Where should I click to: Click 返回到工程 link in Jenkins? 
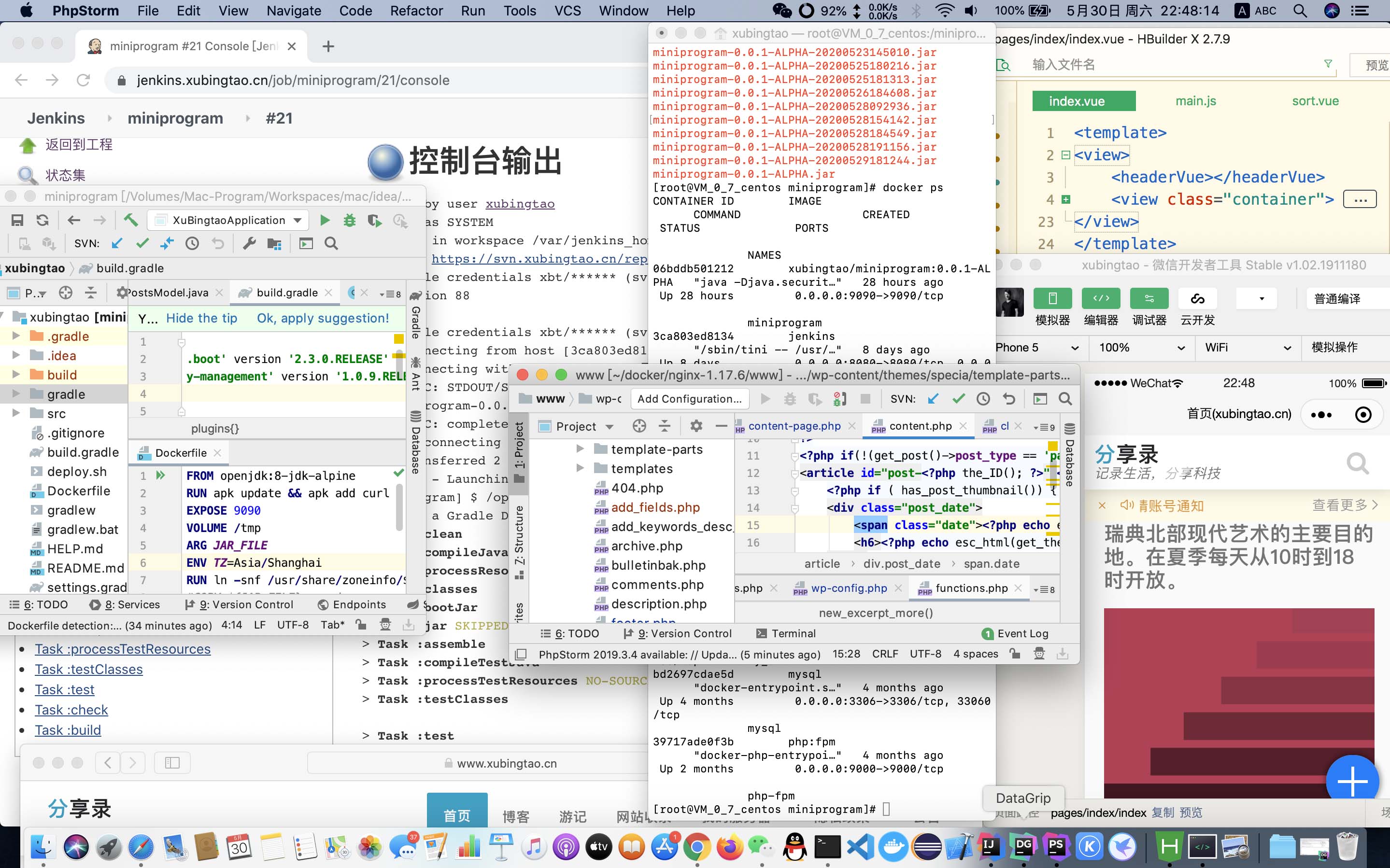pos(79,145)
